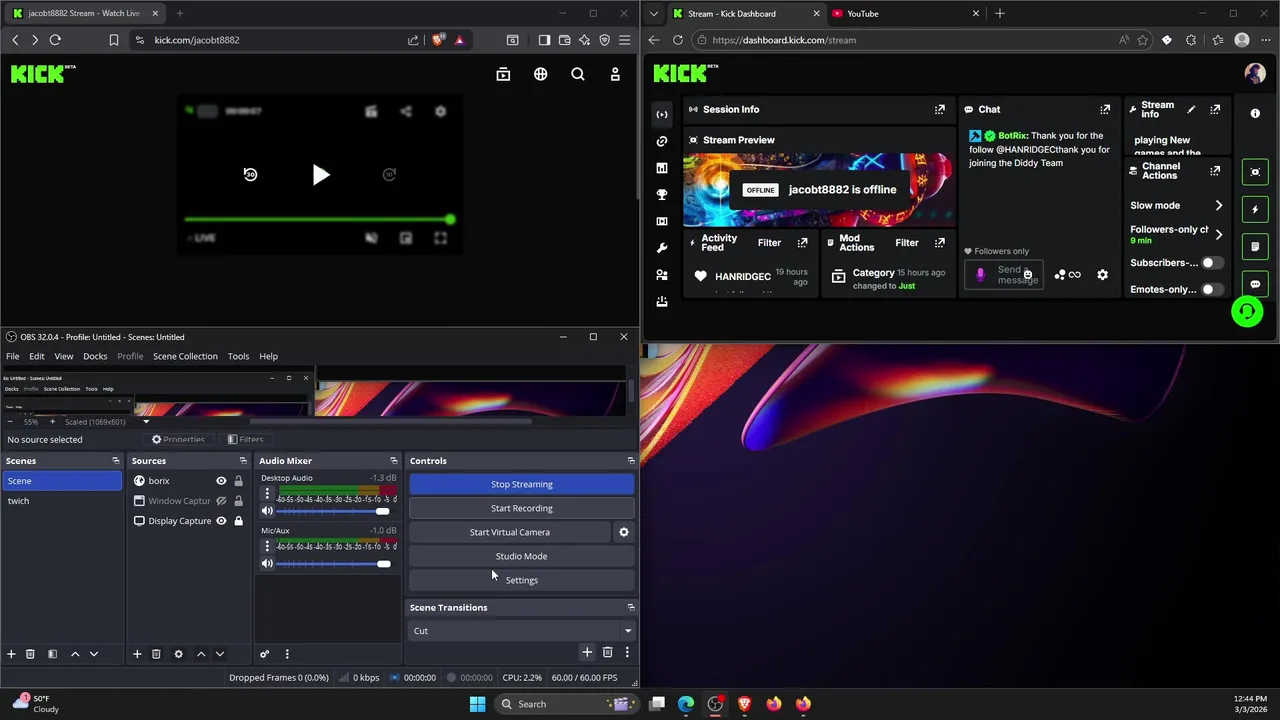Add a scene transition with plus icon
Viewport: 1280px width, 720px height.
(x=587, y=652)
